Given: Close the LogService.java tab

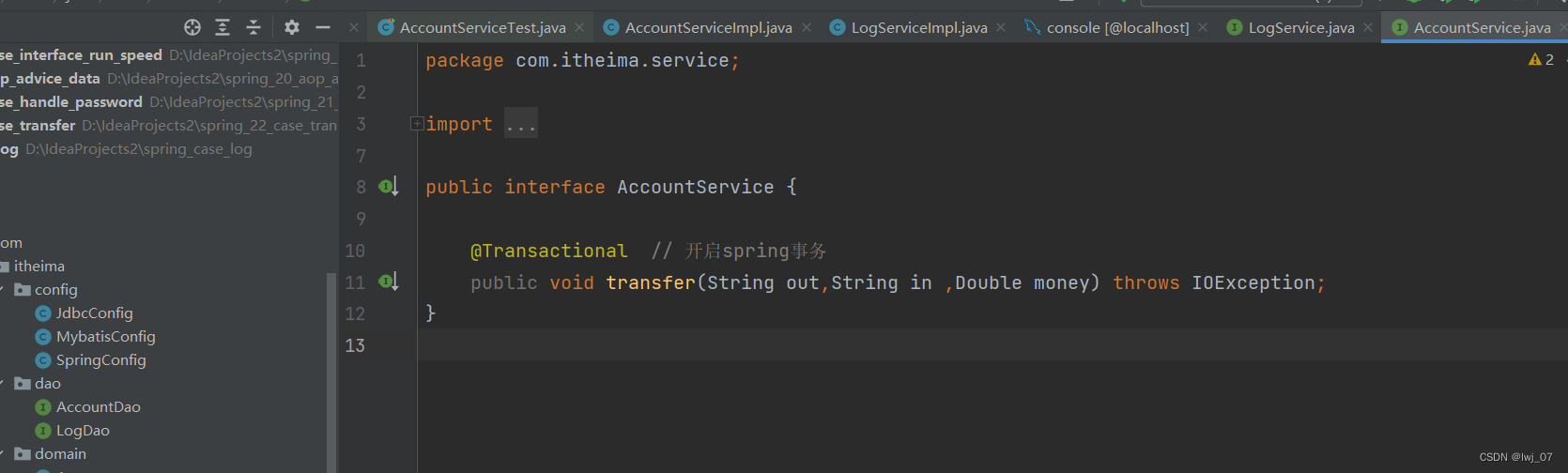Looking at the screenshot, I should (x=1368, y=28).
